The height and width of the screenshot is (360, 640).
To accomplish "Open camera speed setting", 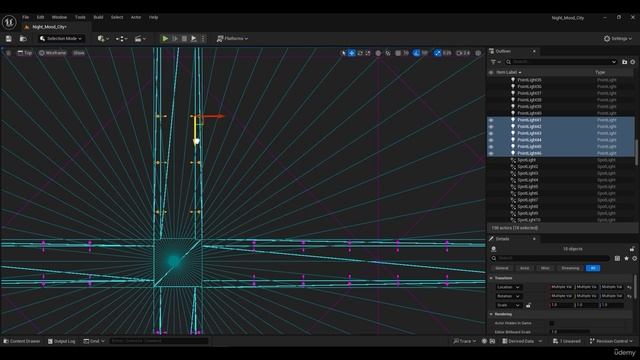I will pos(463,53).
